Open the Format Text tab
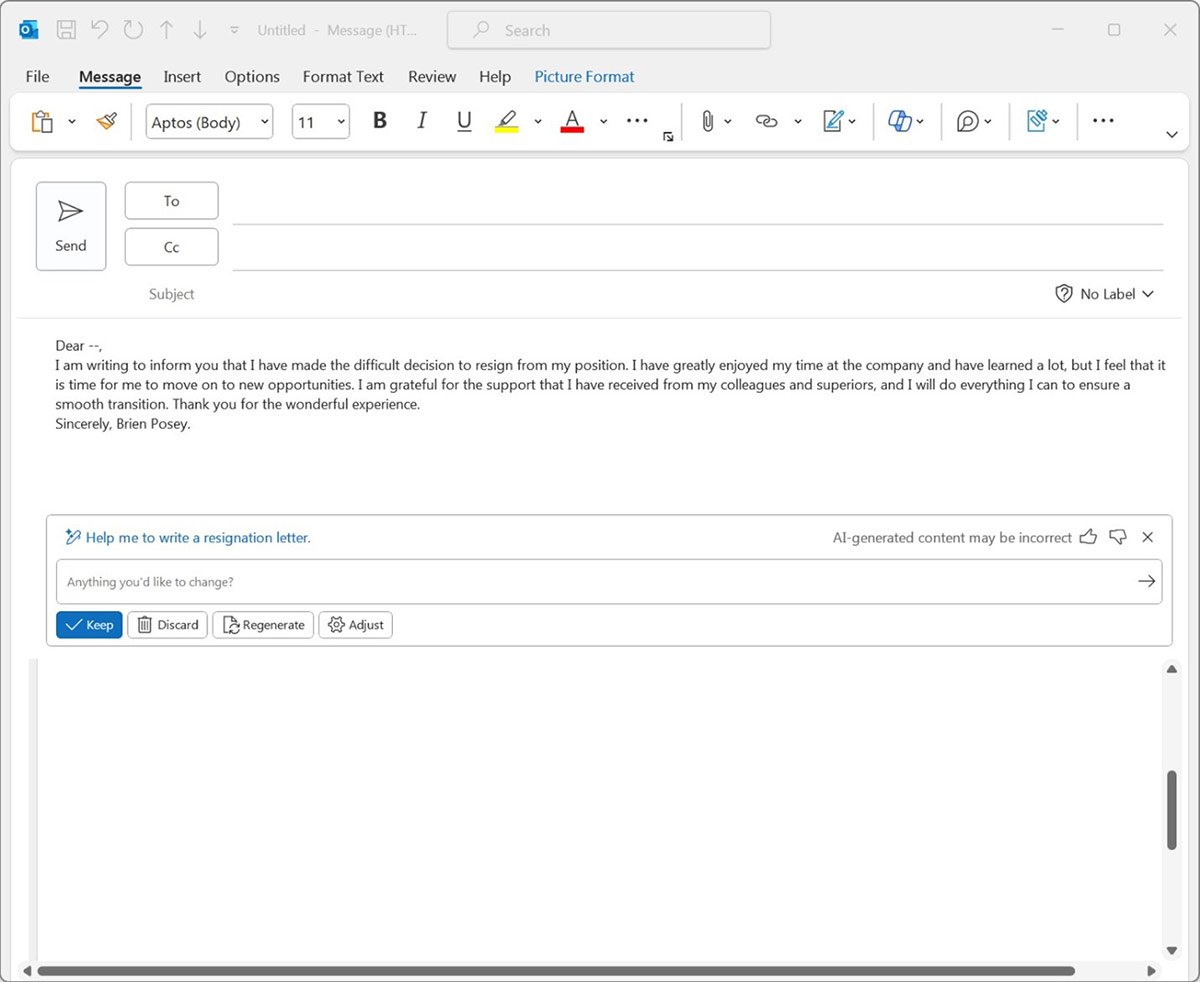1200x982 pixels. pos(343,76)
